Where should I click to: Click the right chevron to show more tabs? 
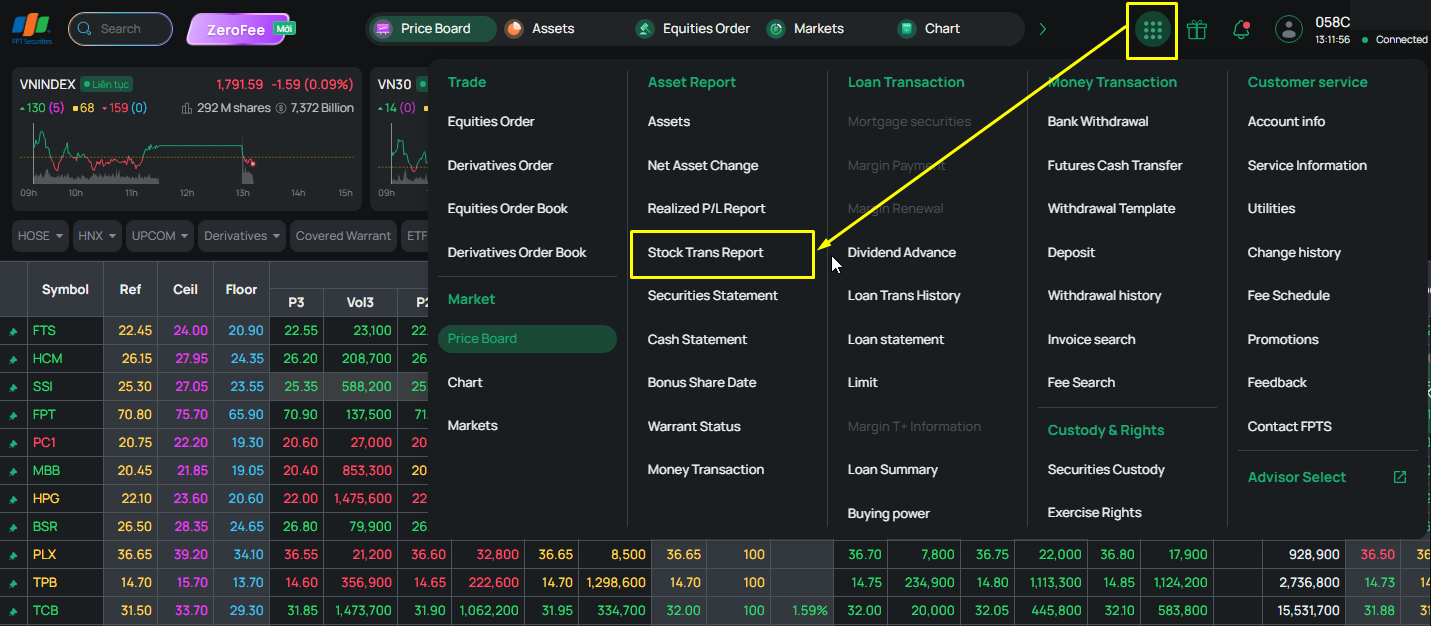pyautogui.click(x=1043, y=29)
